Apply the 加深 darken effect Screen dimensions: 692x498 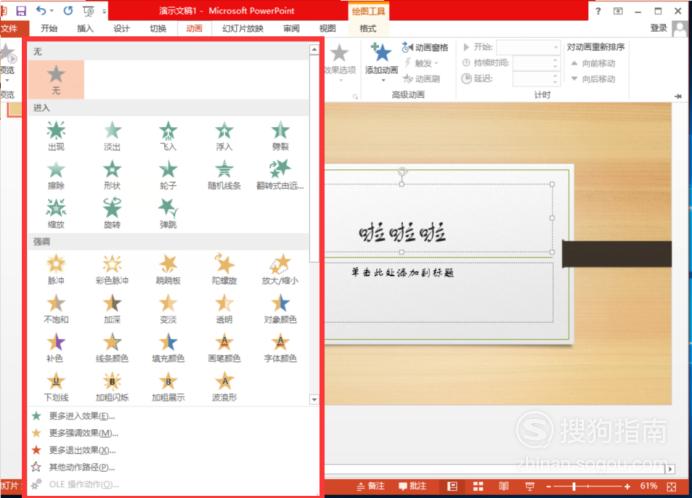click(112, 308)
